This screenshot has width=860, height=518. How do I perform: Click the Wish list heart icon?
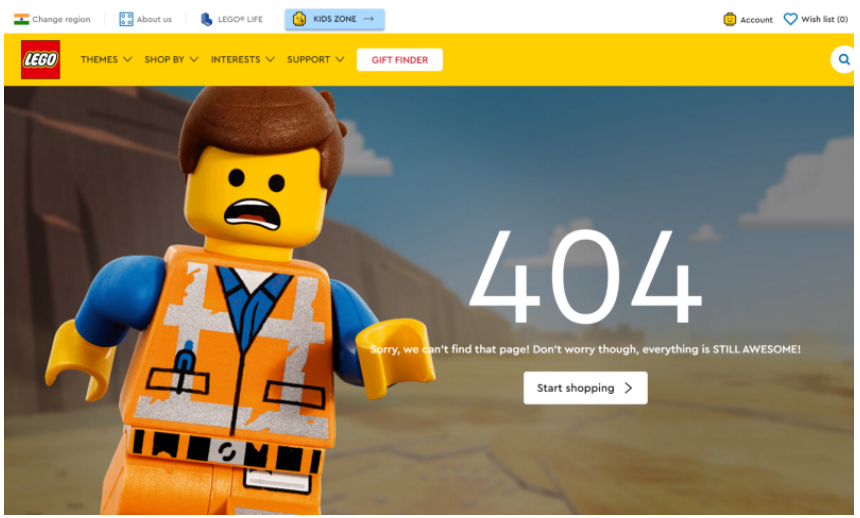790,19
